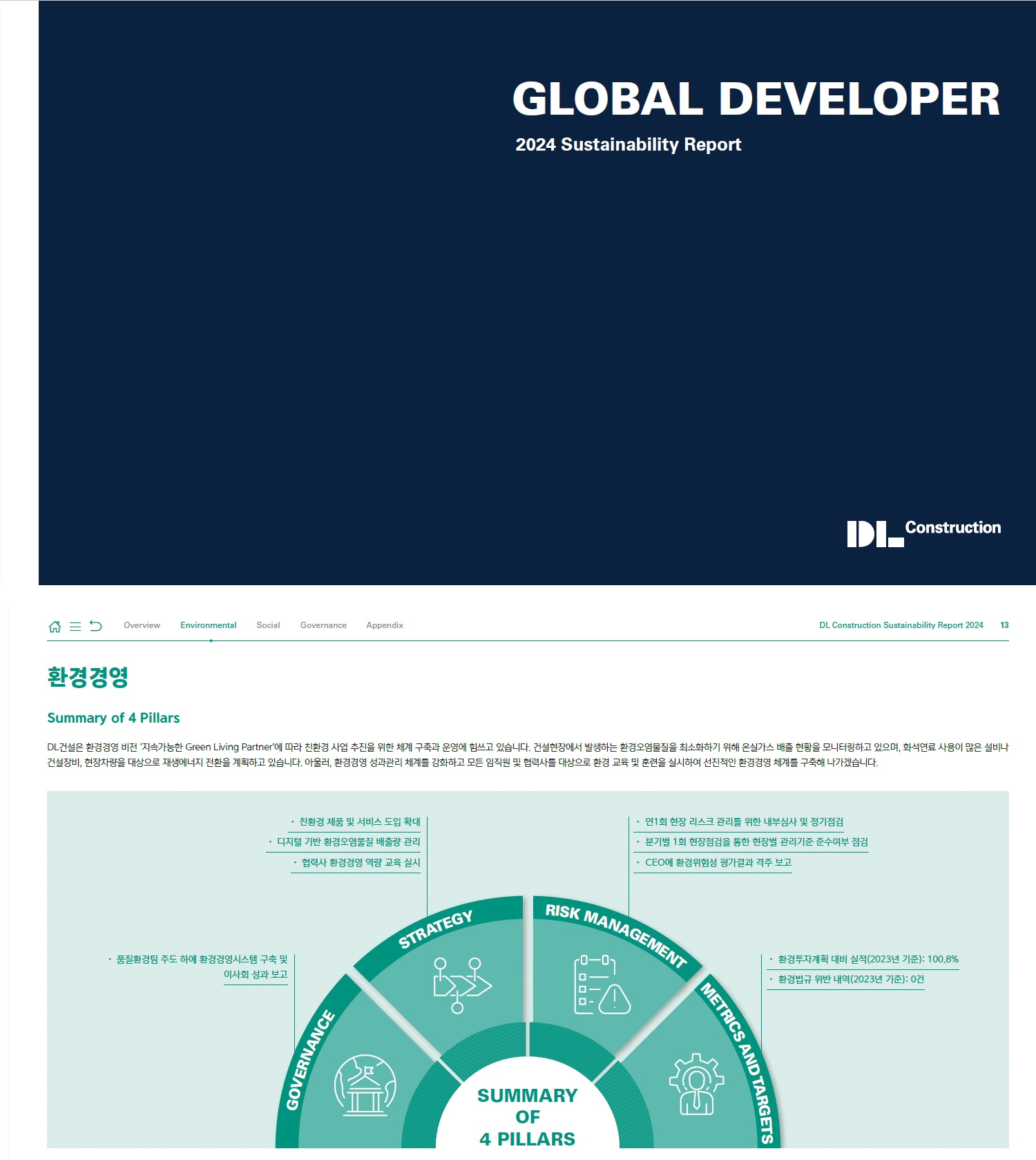Click the 'CEO에 환경위험성 평가결과 격주 보고' text

click(718, 862)
